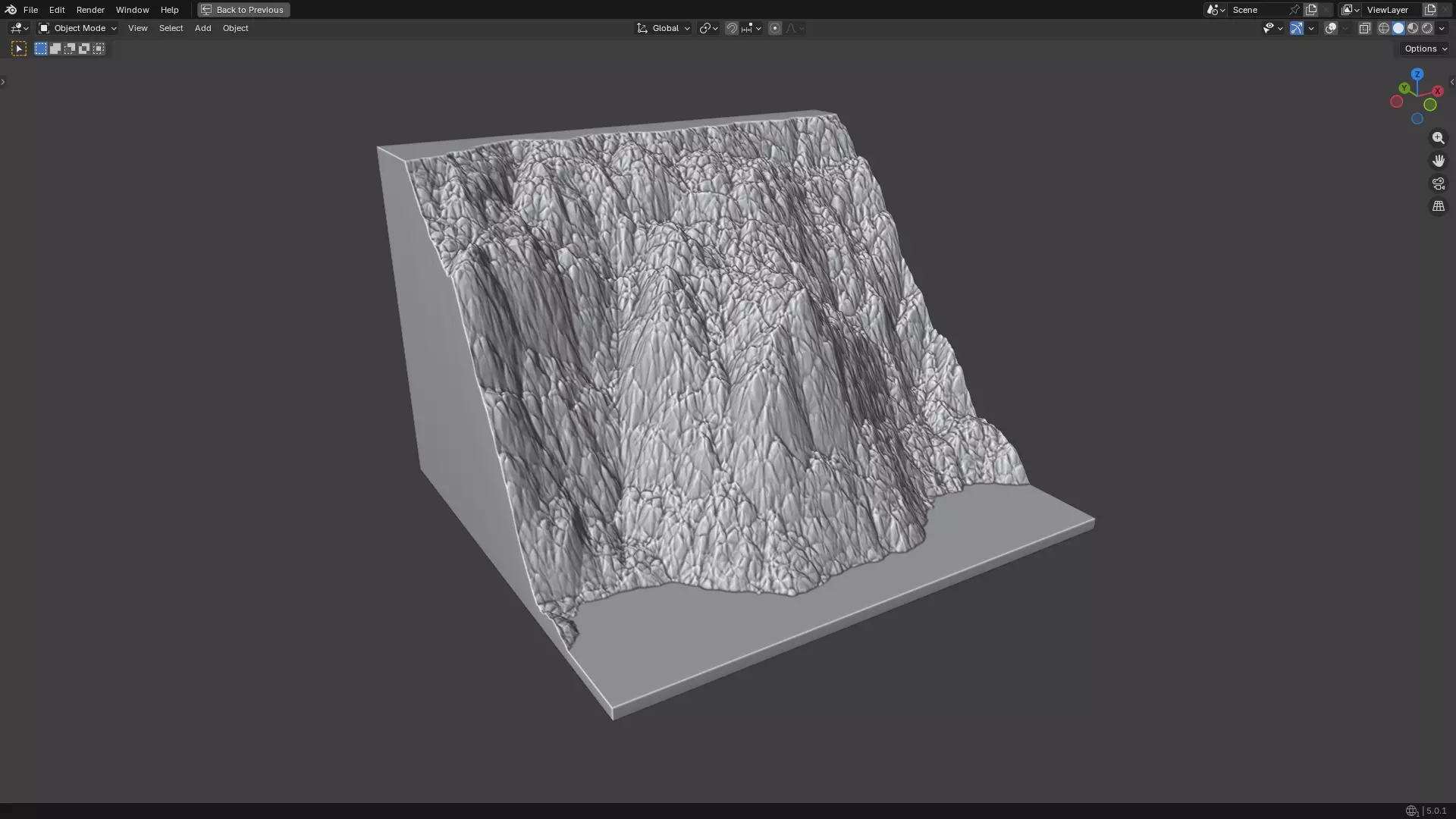Toggle X-ray view button
The width and height of the screenshot is (1456, 819).
[x=1364, y=28]
